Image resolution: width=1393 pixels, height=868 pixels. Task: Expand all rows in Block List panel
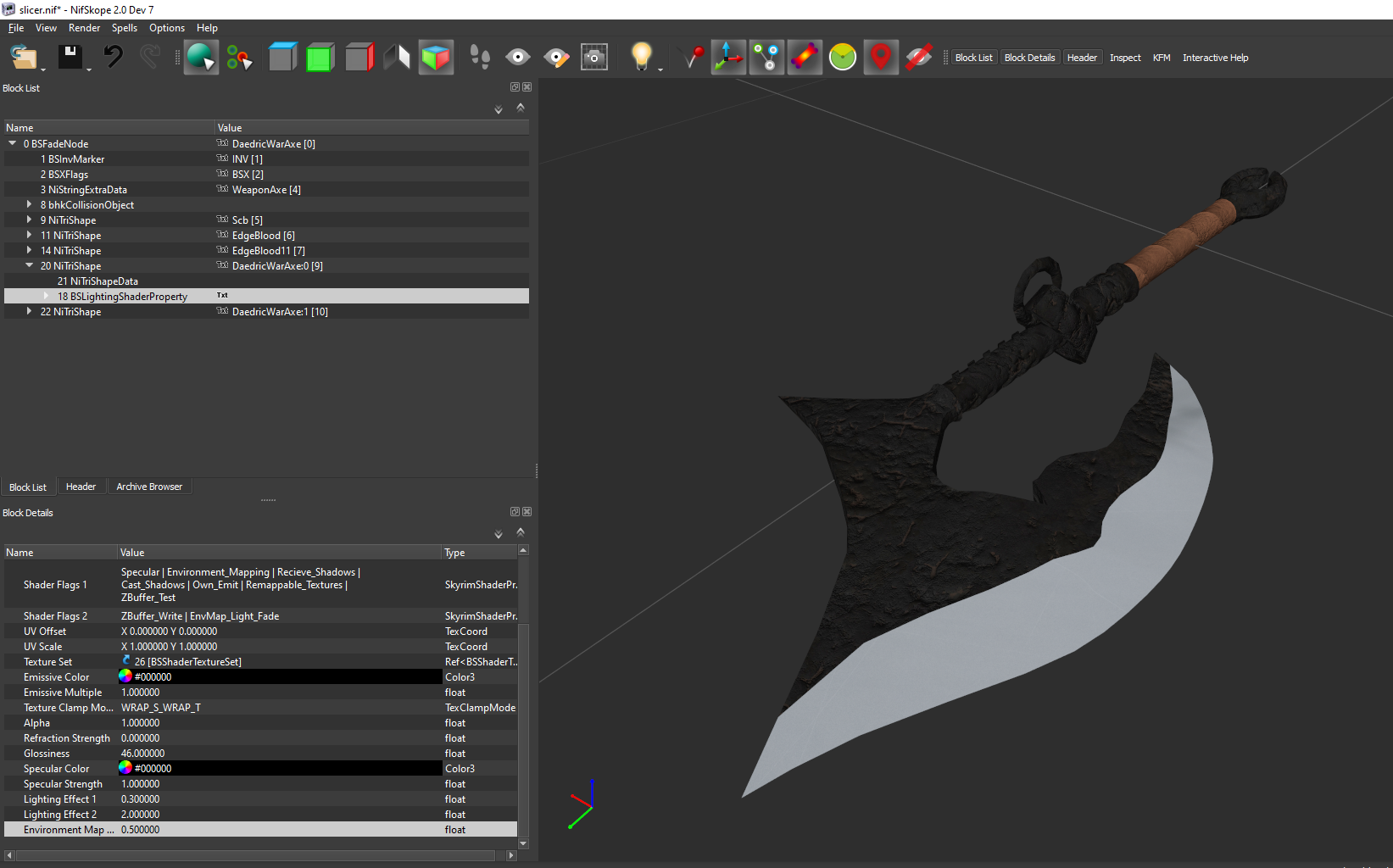click(x=499, y=109)
